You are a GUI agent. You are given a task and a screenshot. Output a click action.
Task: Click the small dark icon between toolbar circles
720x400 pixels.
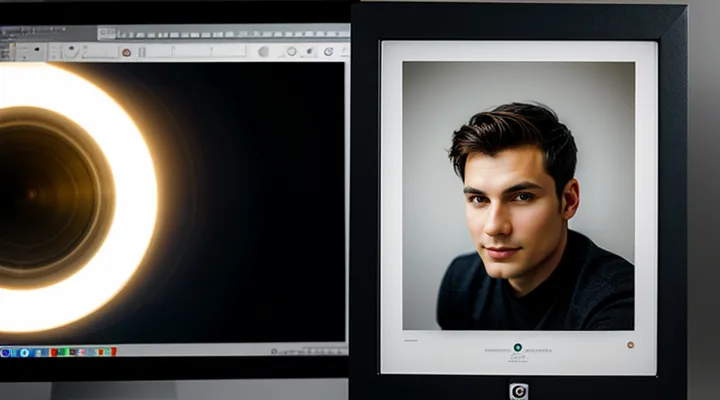tap(308, 51)
